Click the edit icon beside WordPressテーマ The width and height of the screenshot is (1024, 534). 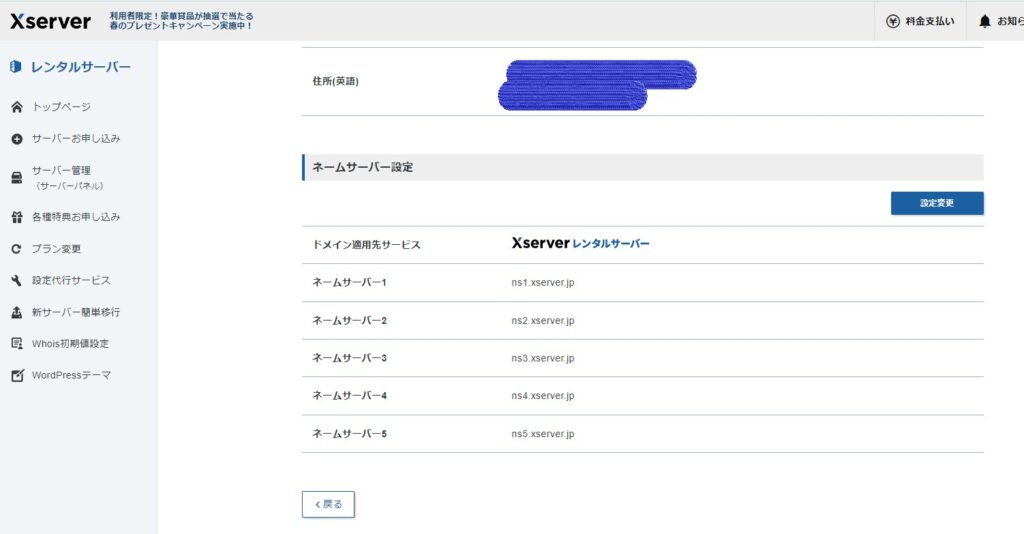[17, 375]
